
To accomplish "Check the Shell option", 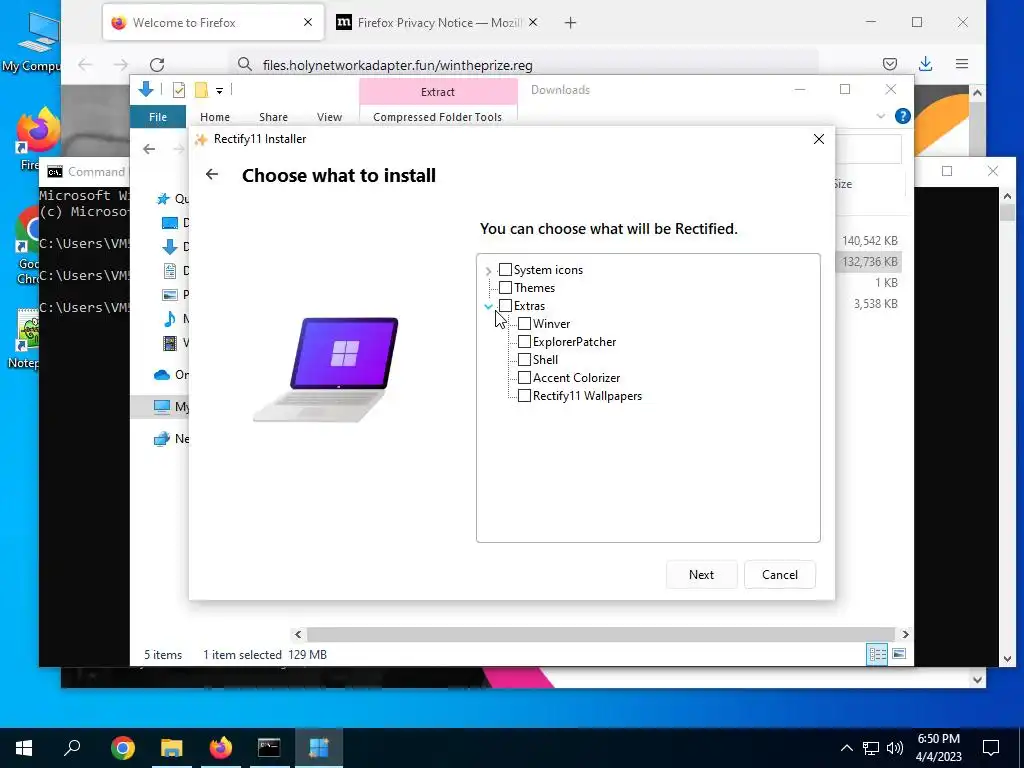I will 524,360.
